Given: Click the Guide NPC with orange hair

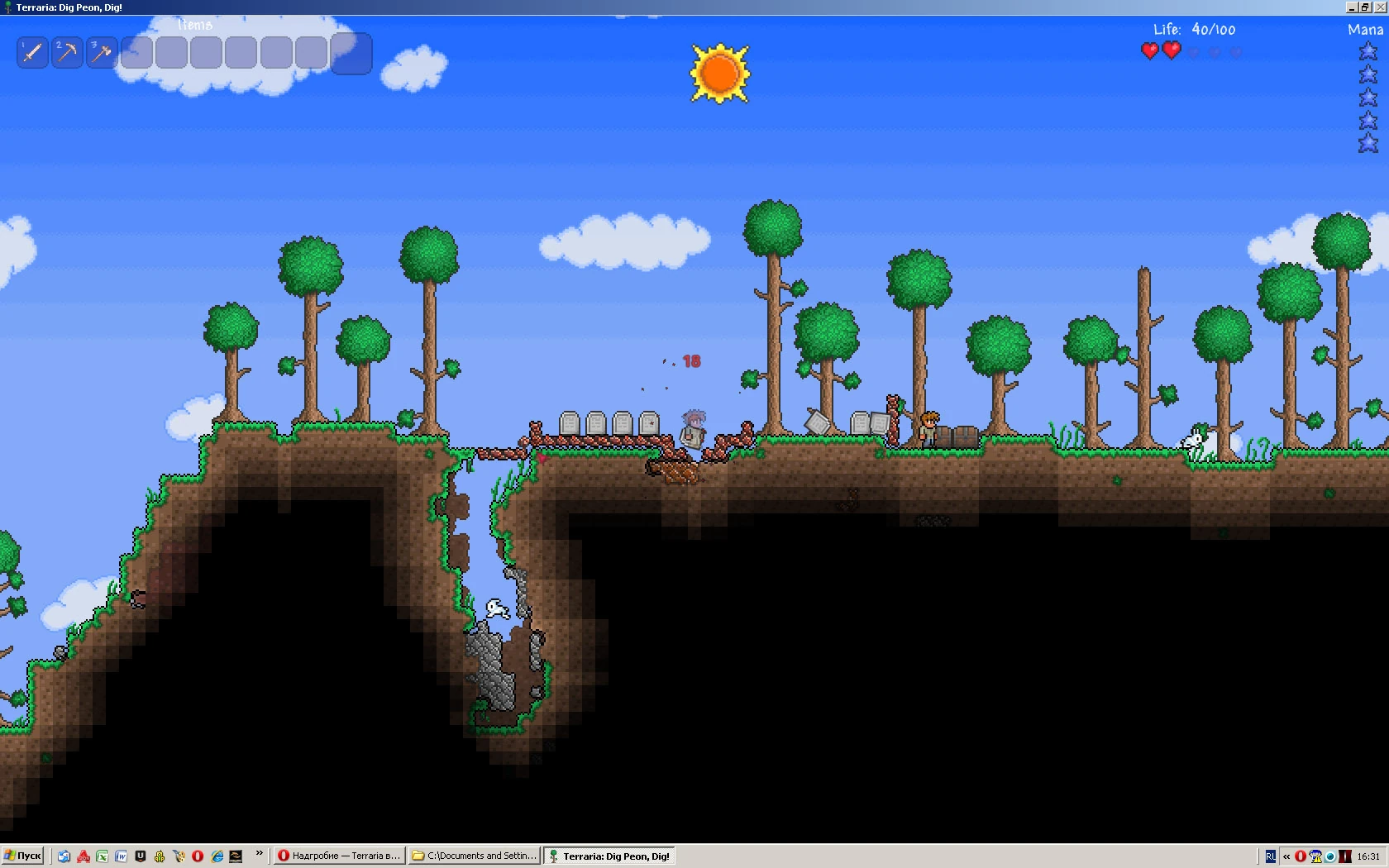Looking at the screenshot, I should 929,429.
